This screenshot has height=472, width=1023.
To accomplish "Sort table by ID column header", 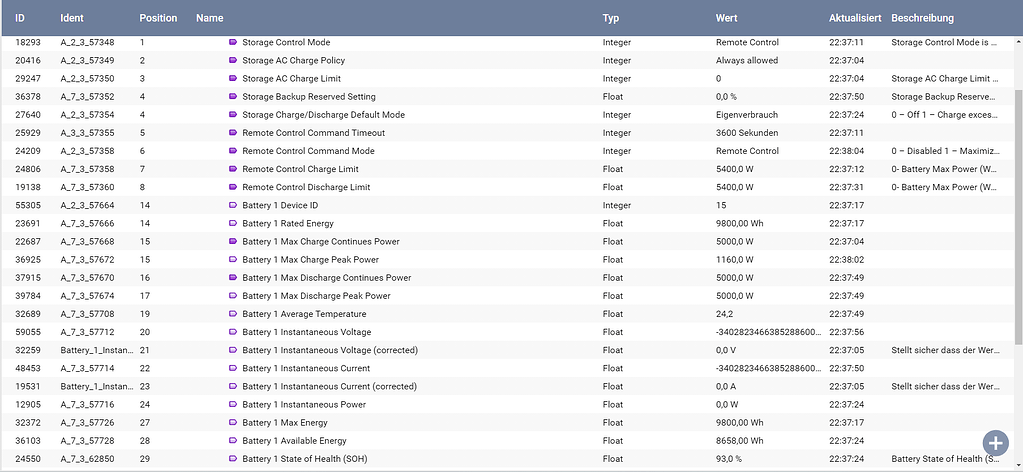I will click(20, 18).
